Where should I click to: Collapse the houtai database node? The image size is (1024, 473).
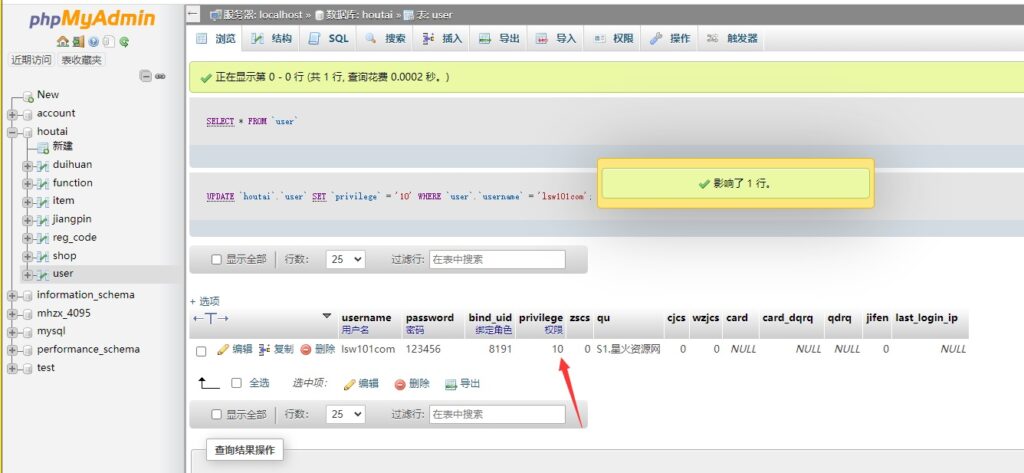coord(12,132)
